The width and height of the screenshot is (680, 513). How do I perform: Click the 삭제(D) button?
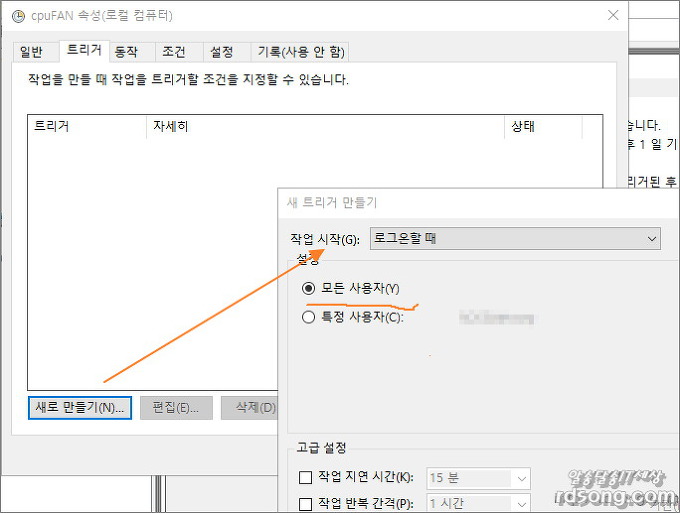click(254, 408)
